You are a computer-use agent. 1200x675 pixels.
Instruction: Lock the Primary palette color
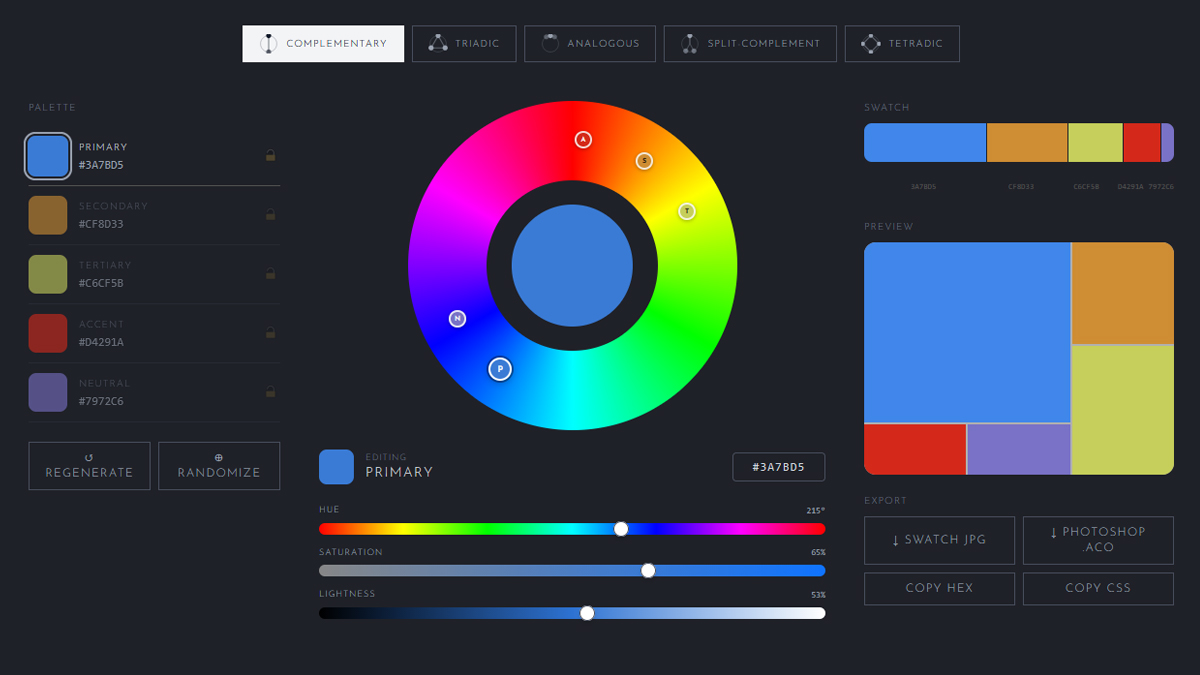[271, 157]
